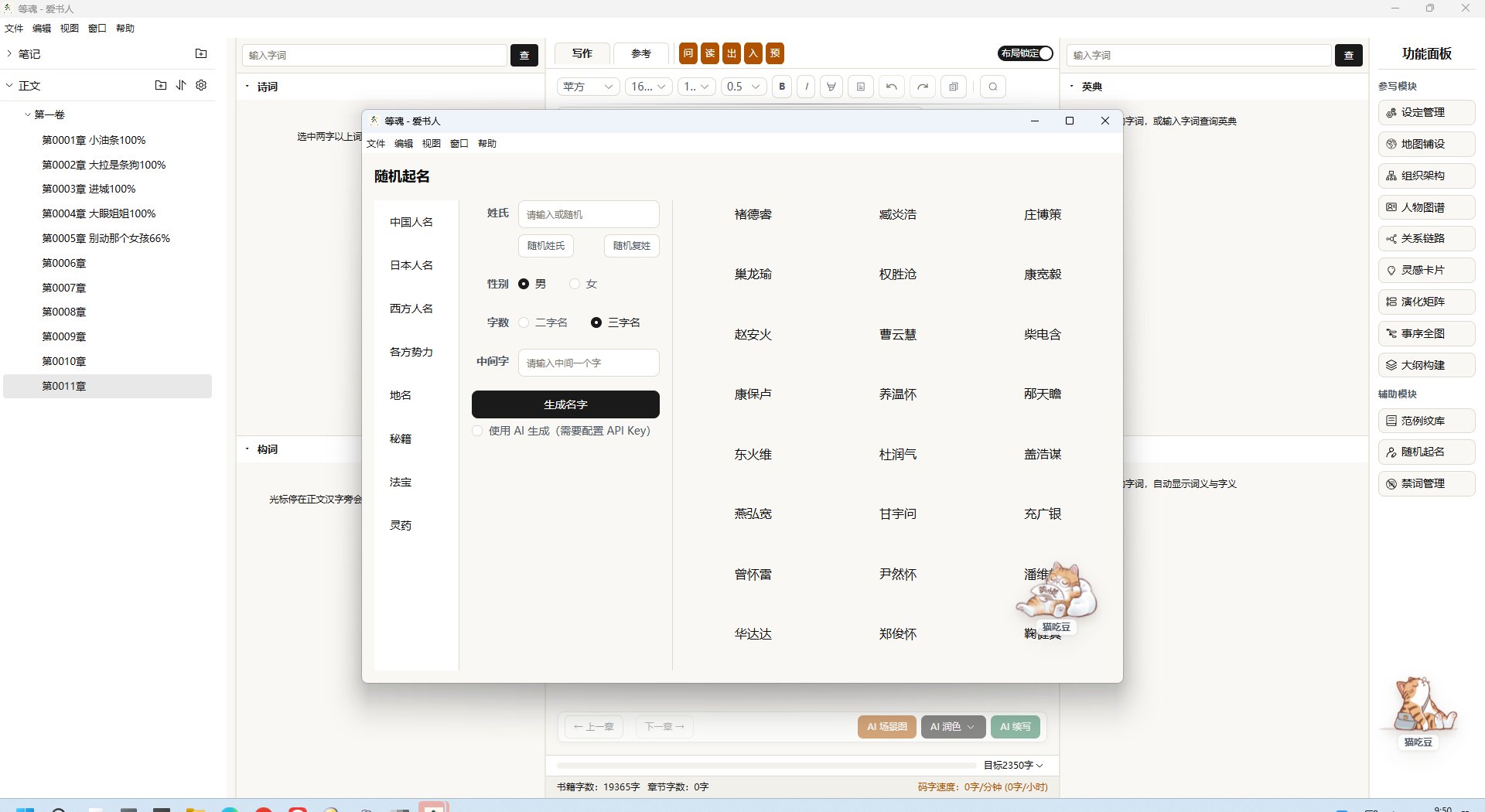
Task: Expand the 笔记 section chevron
Action: [9, 53]
